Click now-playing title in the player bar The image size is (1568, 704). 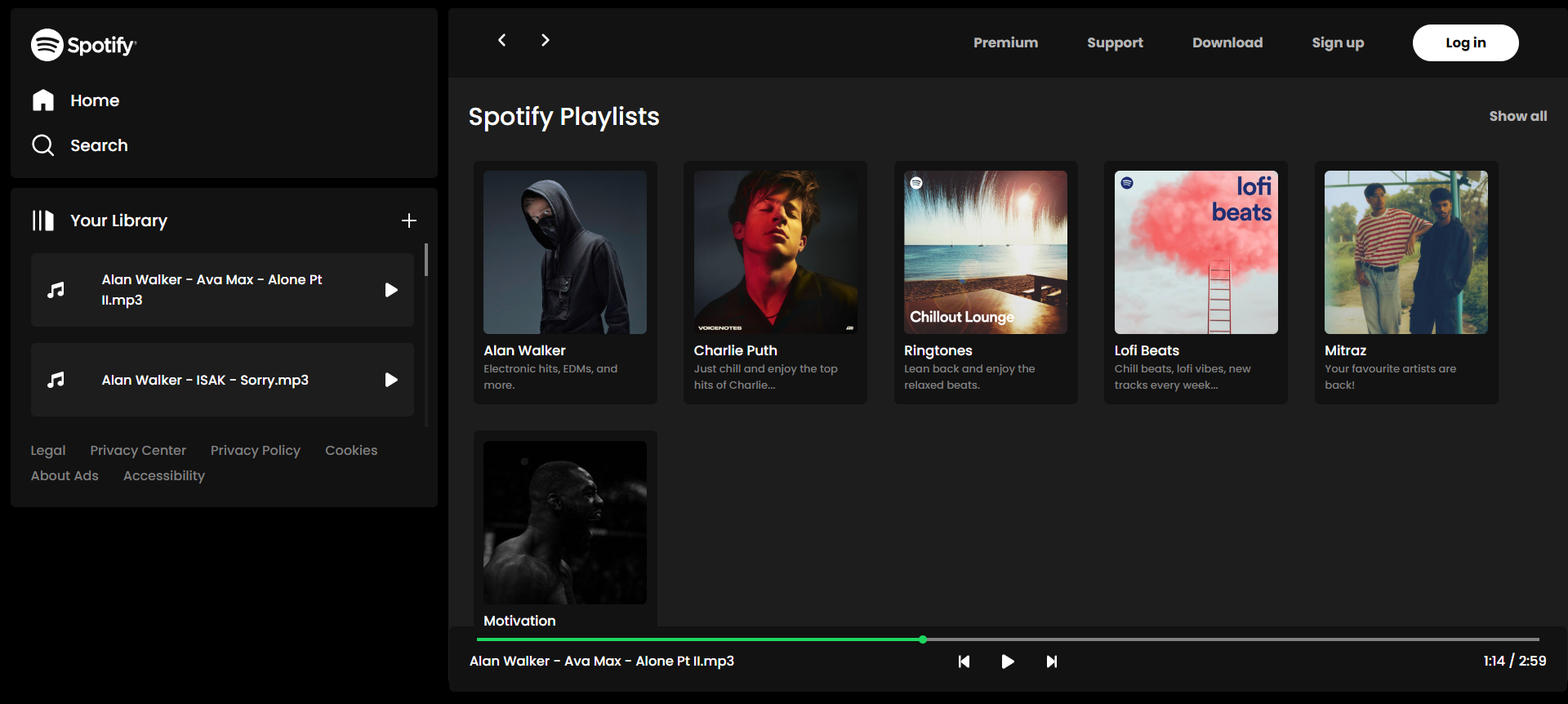pyautogui.click(x=602, y=662)
